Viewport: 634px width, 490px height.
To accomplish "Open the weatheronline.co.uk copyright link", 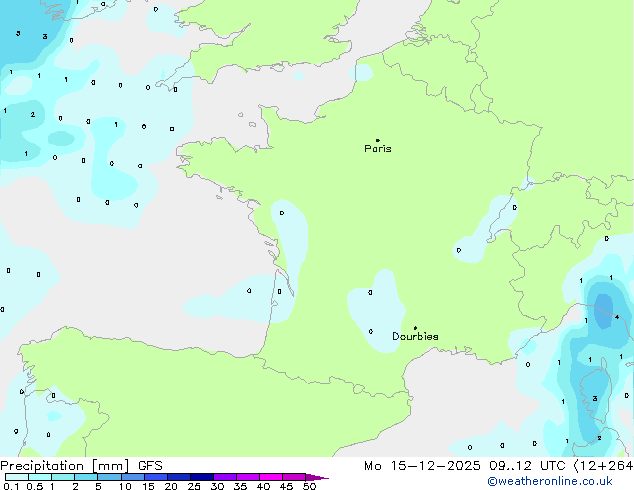I will [550, 481].
